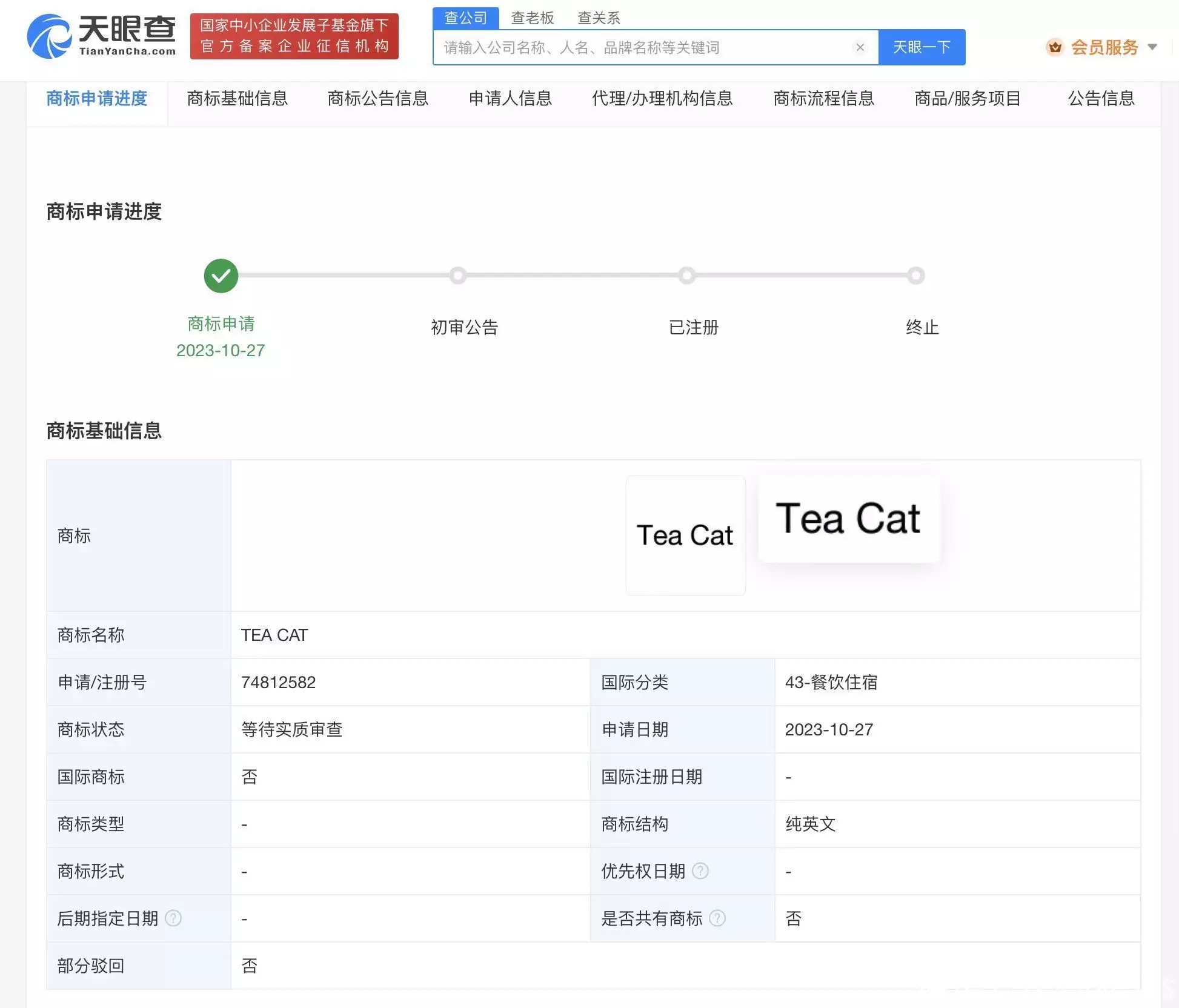Clear the search box with the × icon

(x=860, y=47)
